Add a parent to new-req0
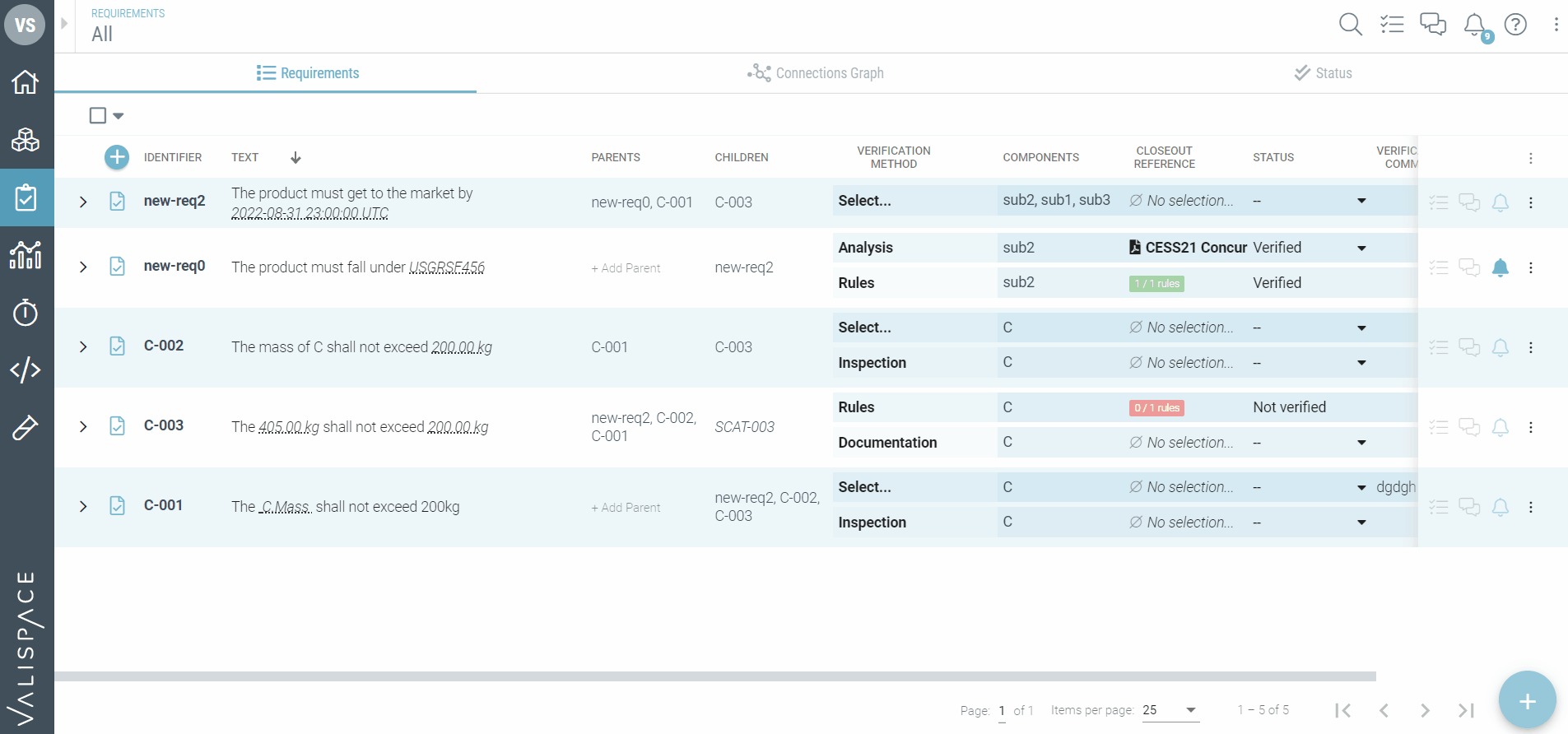The height and width of the screenshot is (734, 1568). (x=626, y=268)
